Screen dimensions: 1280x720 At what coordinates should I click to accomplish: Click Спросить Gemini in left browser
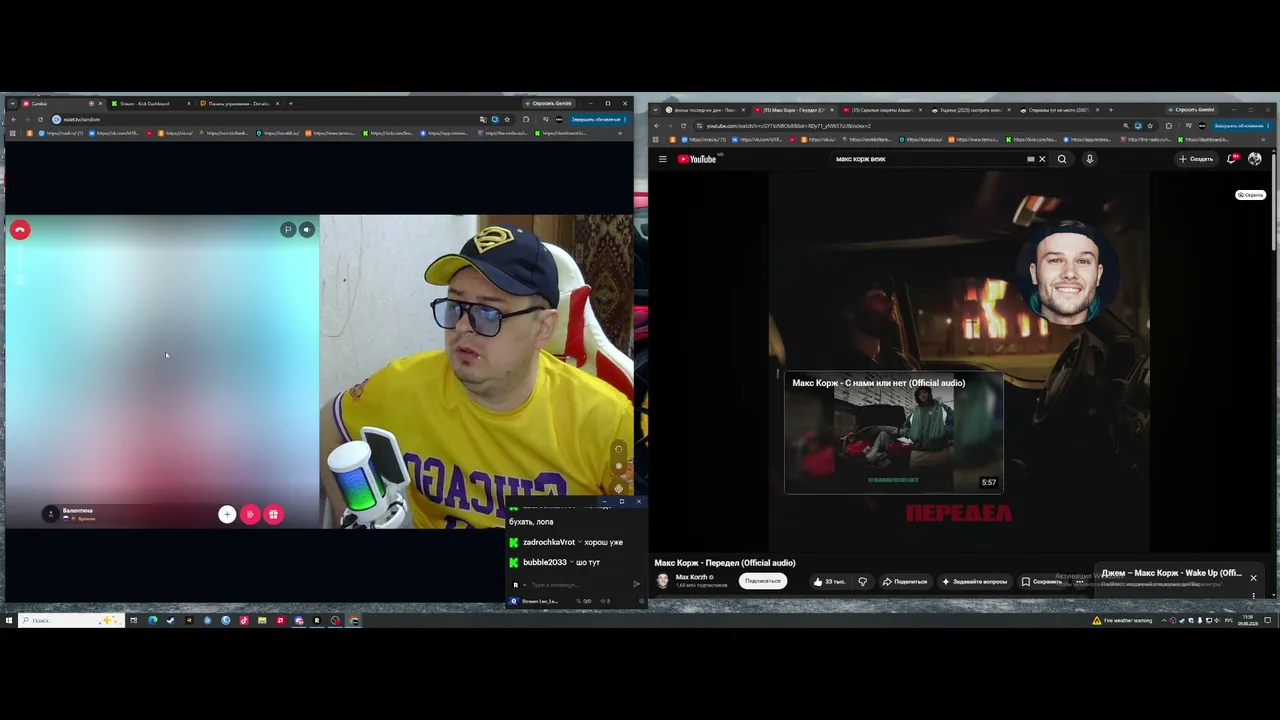point(550,103)
